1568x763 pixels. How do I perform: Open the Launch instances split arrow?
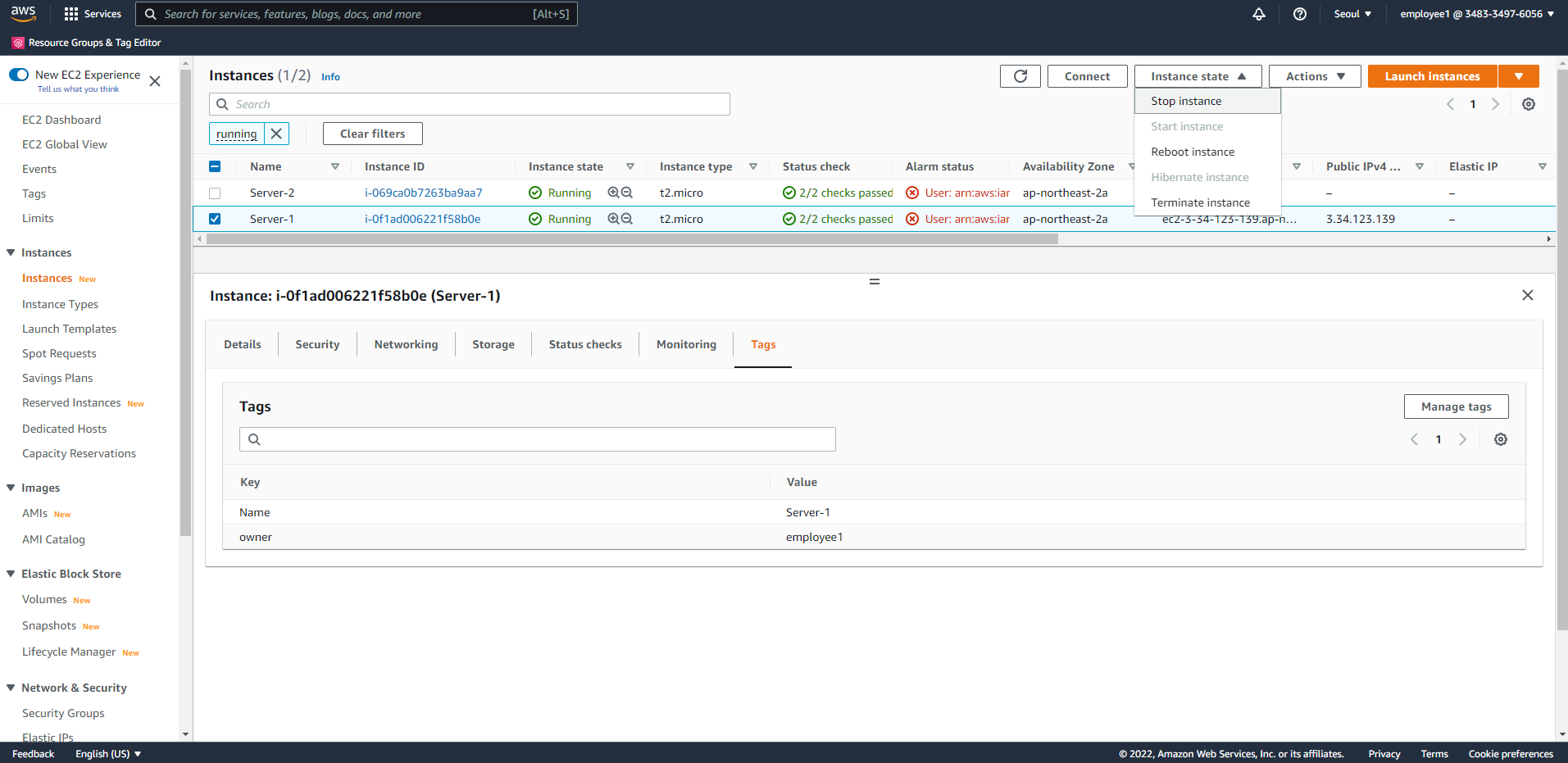1519,76
